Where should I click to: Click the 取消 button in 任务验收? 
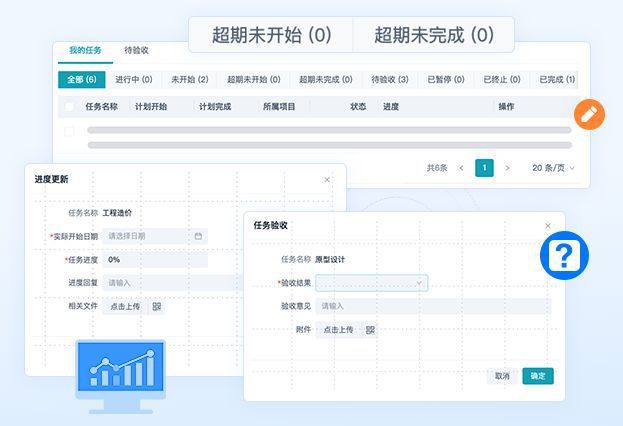[502, 376]
